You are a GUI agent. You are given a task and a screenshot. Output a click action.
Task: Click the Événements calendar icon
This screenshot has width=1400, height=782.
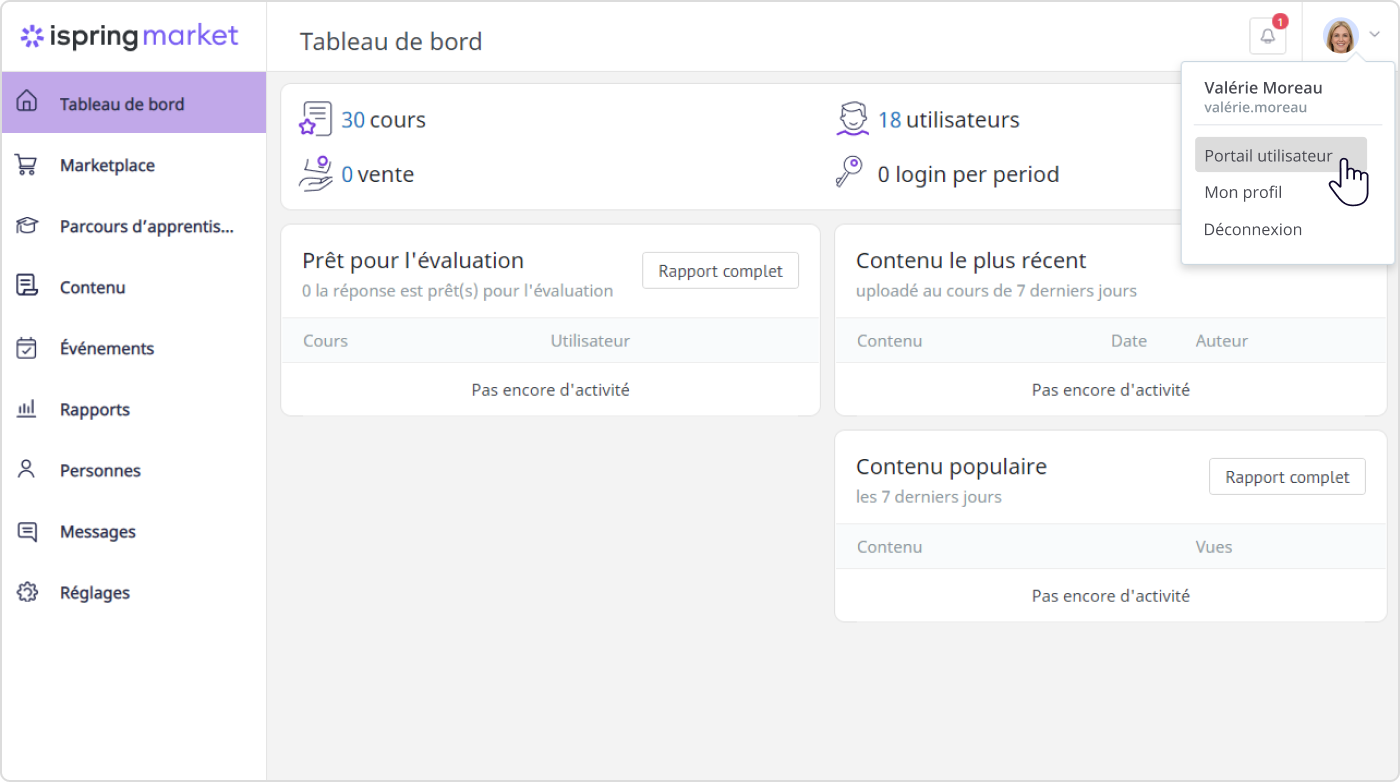click(x=27, y=348)
